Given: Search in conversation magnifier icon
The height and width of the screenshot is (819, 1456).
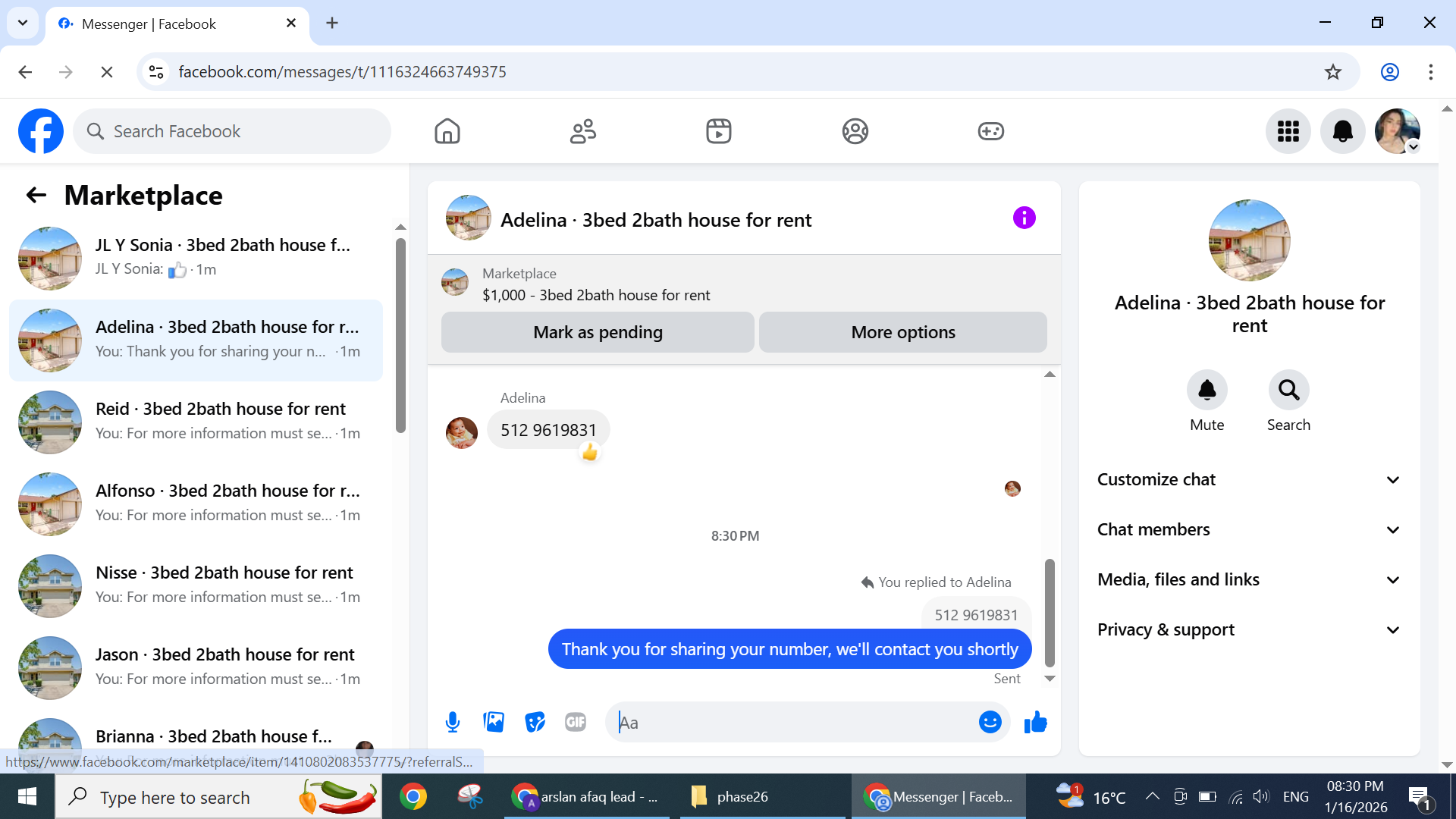Looking at the screenshot, I should (1288, 390).
